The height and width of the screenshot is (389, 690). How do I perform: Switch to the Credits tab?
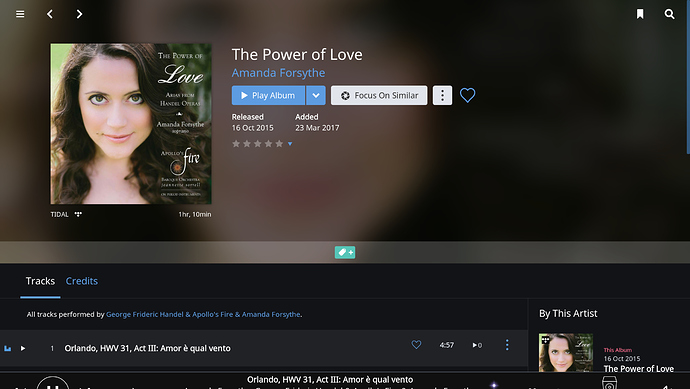[82, 281]
